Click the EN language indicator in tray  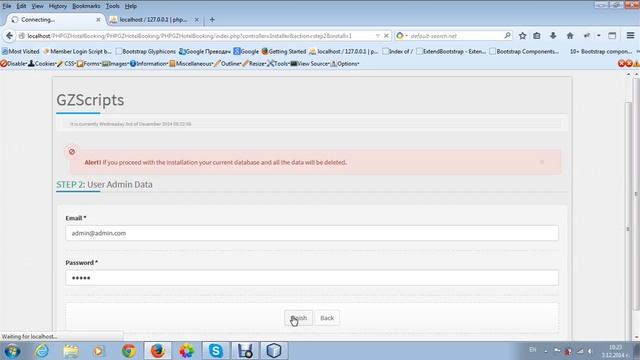(533, 350)
